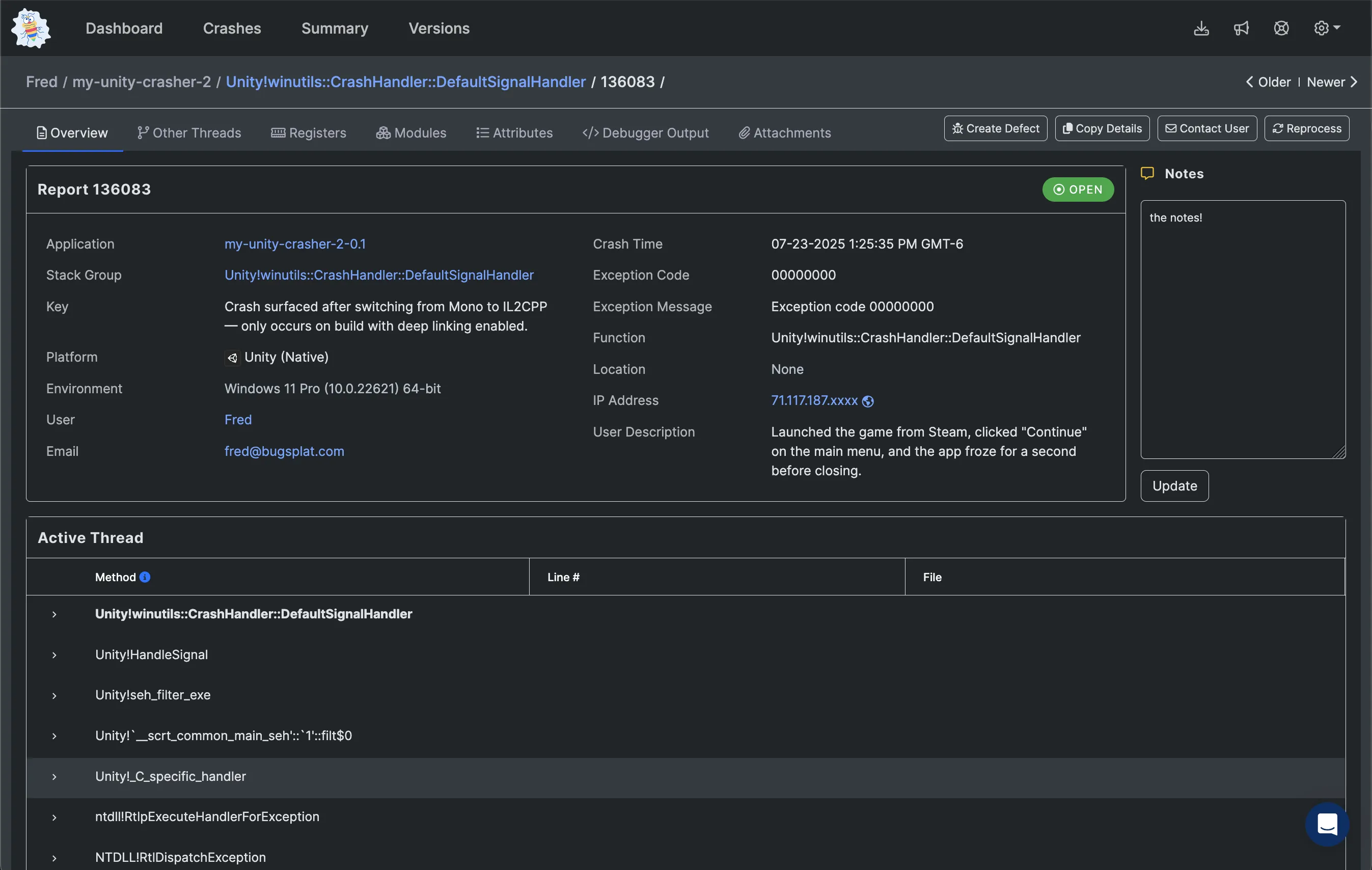Screen dimensions: 1372x870
Task: Click IP address 71.117.187.xxxx
Action: click(814, 400)
